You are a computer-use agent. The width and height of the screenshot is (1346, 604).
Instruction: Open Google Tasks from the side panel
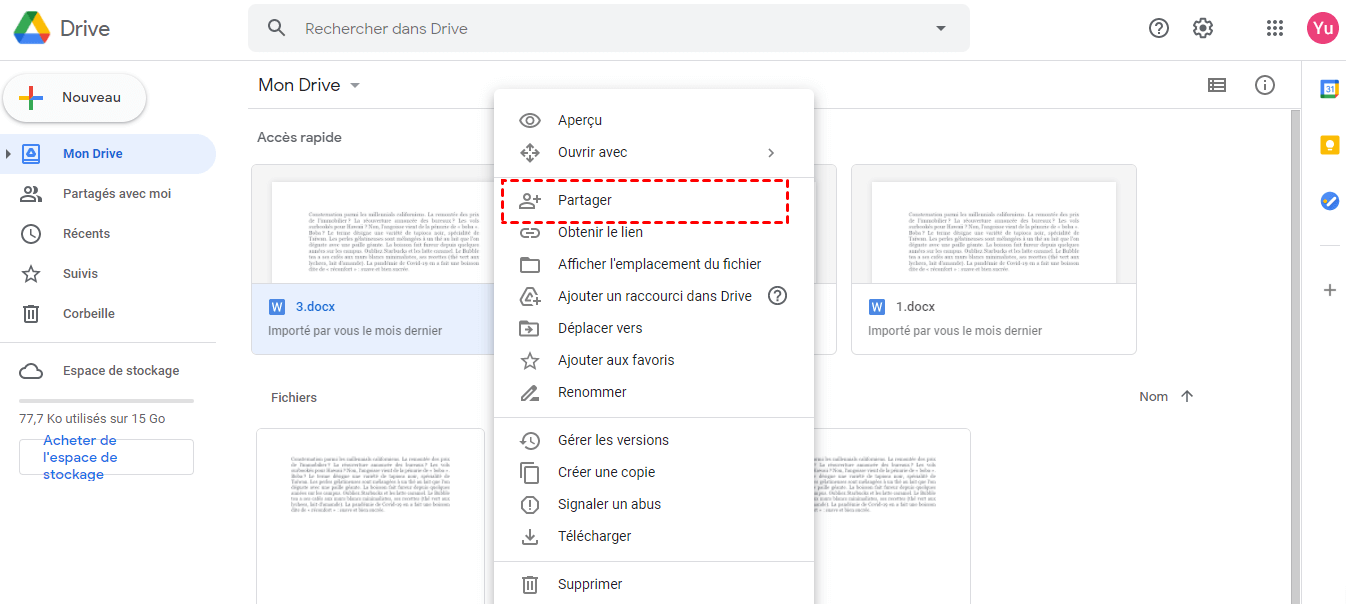[x=1329, y=201]
